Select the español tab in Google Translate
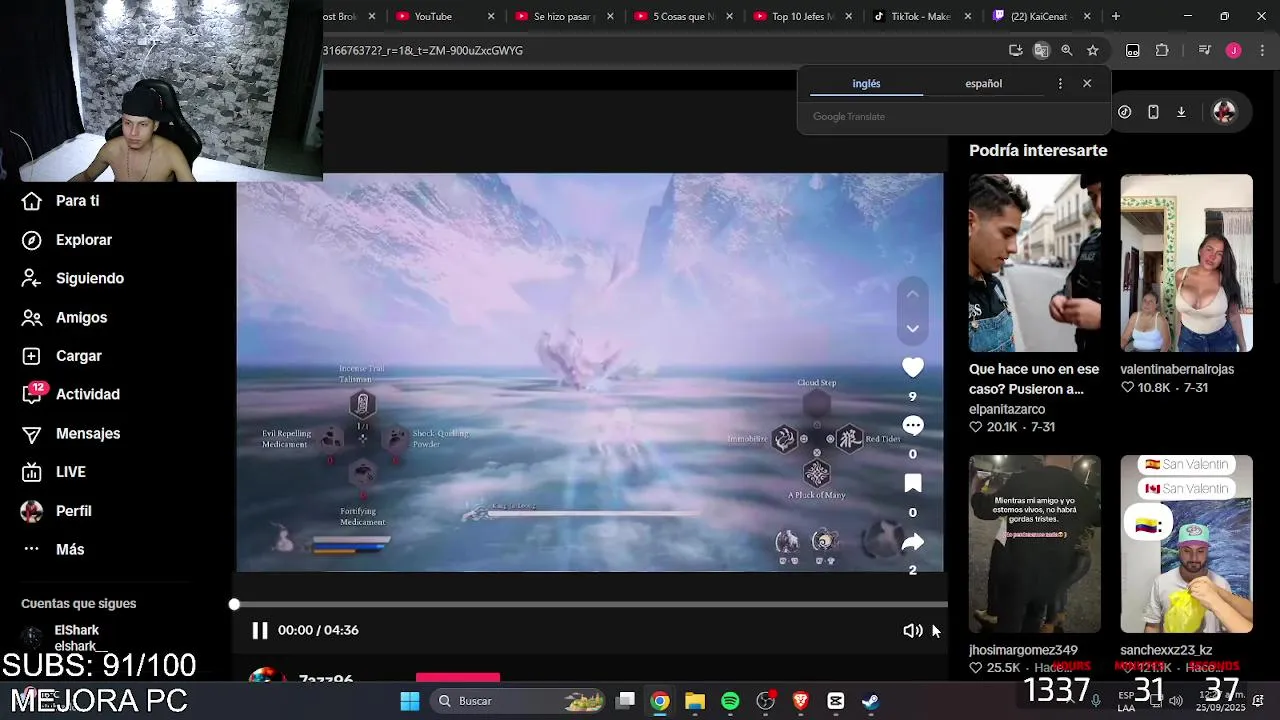Image resolution: width=1280 pixels, height=720 pixels. coord(983,84)
